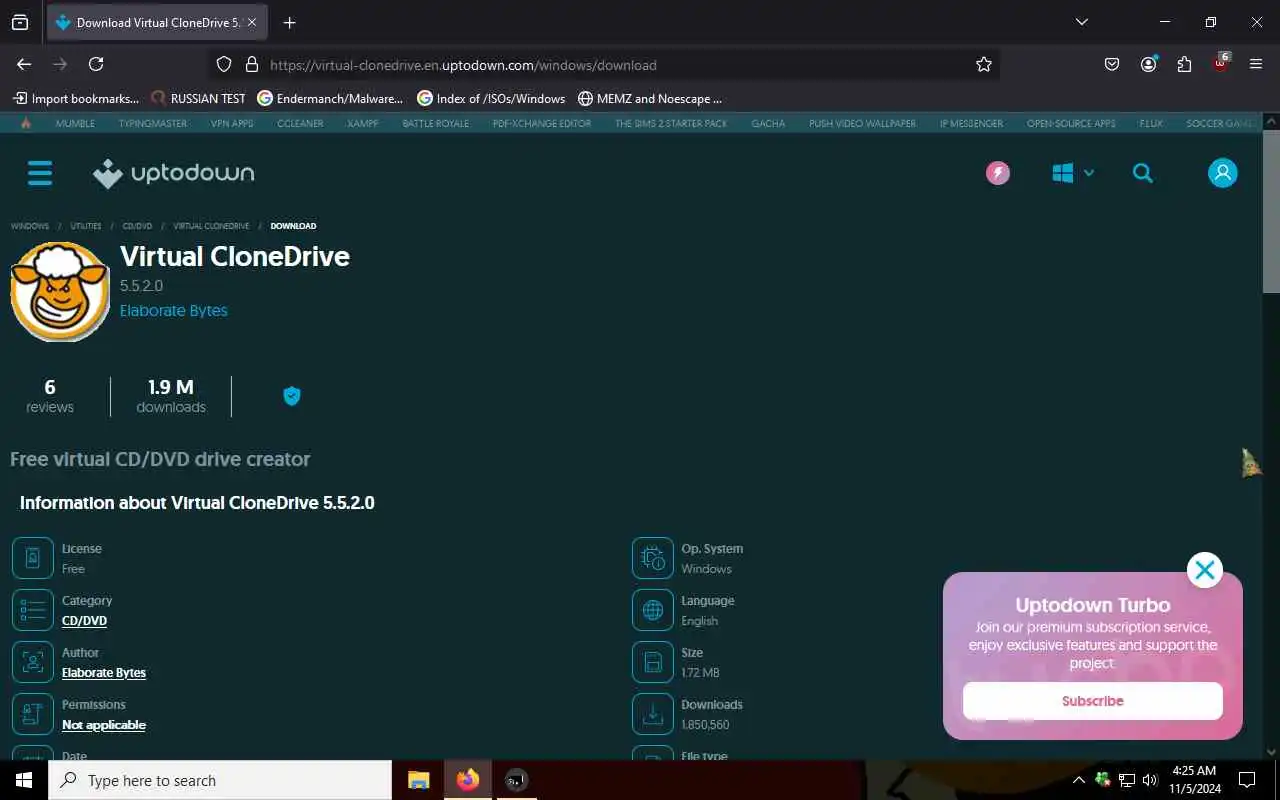Open the Extensions puzzle icon

coord(1184,64)
